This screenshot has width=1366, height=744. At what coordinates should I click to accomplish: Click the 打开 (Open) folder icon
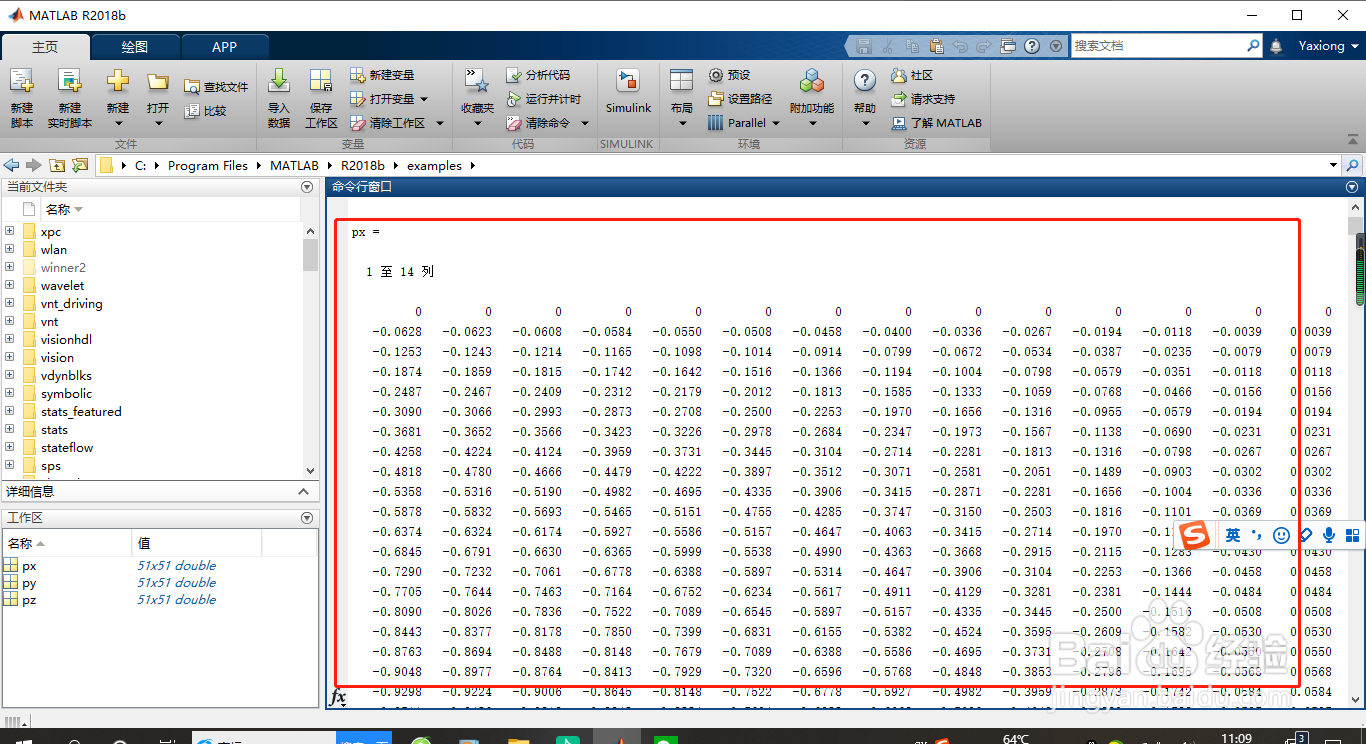click(157, 82)
